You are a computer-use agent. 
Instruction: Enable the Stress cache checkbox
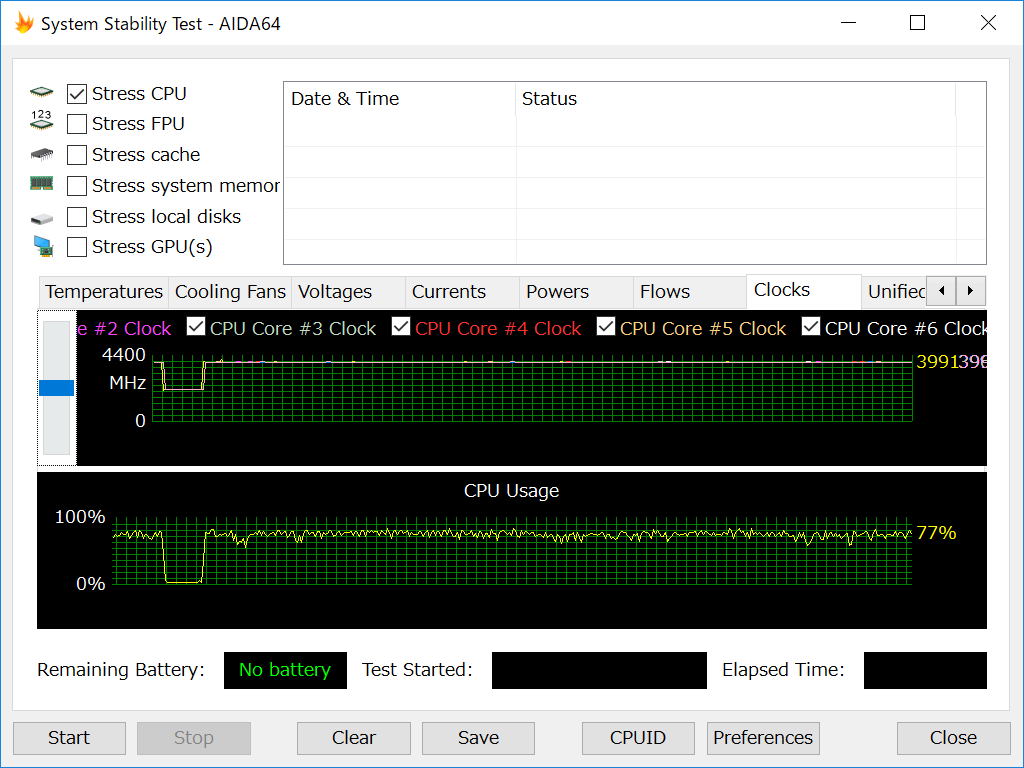tap(76, 155)
